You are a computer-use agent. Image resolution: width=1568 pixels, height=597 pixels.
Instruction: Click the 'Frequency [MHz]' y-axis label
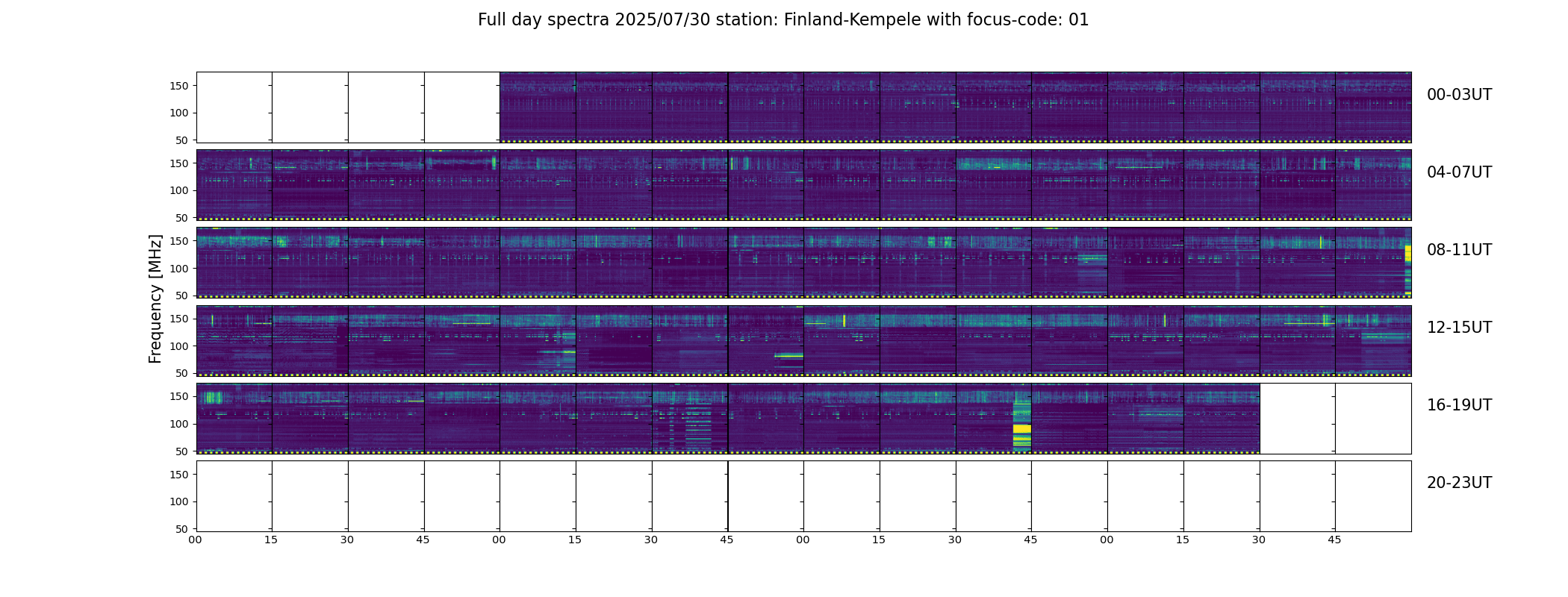[155, 298]
